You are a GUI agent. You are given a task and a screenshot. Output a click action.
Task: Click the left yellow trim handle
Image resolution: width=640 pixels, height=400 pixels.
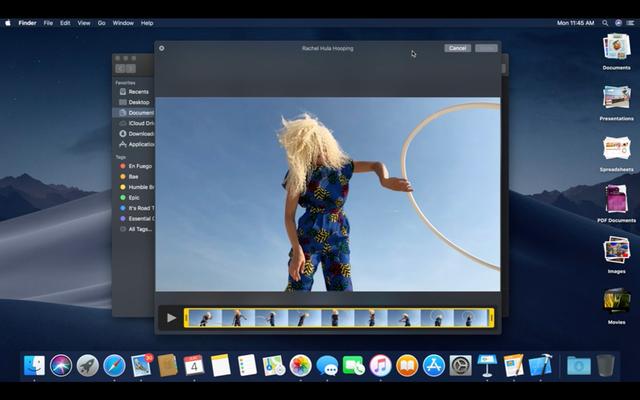pyautogui.click(x=186, y=318)
